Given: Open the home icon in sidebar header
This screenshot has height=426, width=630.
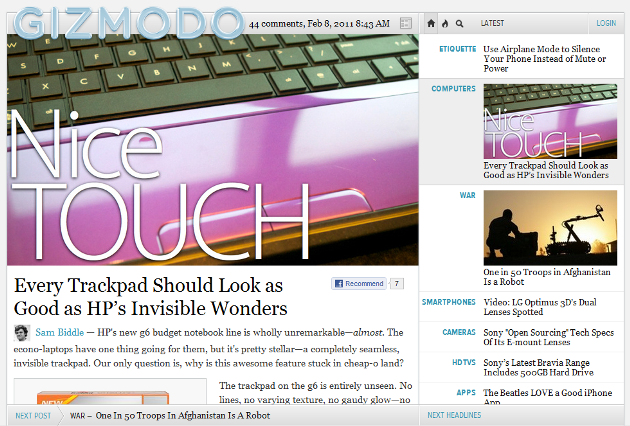Looking at the screenshot, I should (x=431, y=23).
